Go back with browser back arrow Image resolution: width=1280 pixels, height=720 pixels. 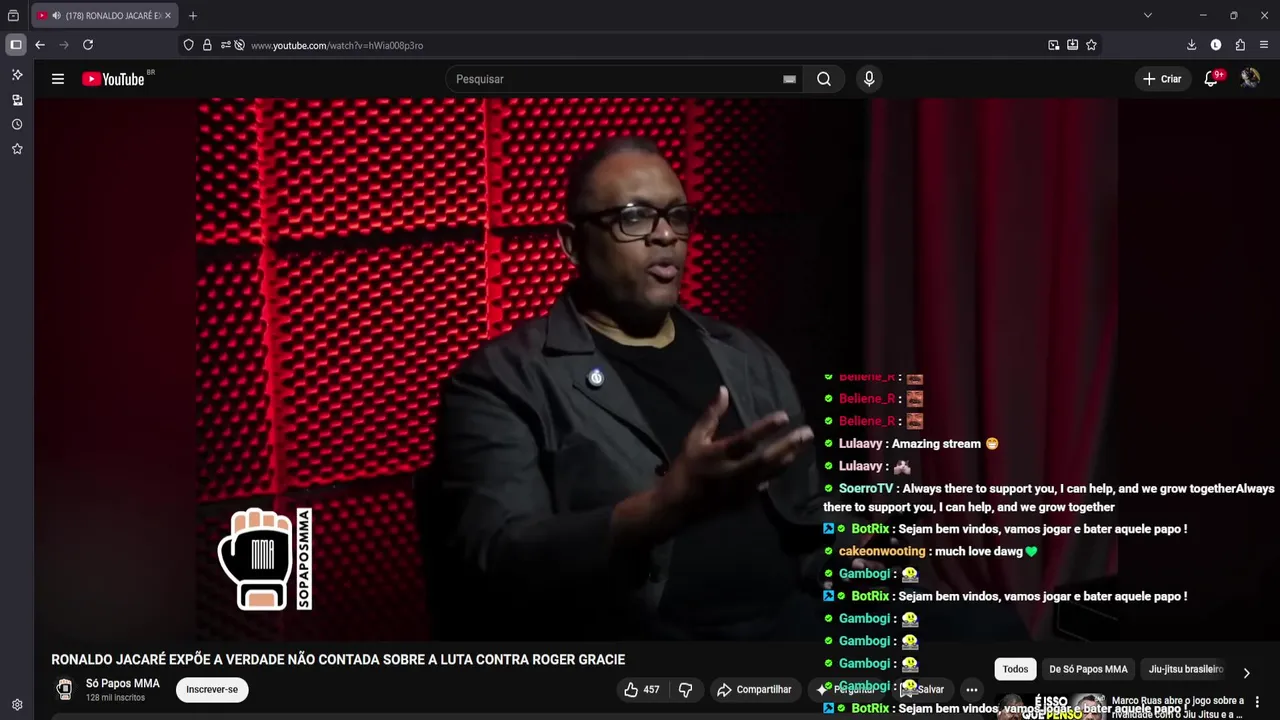[40, 45]
